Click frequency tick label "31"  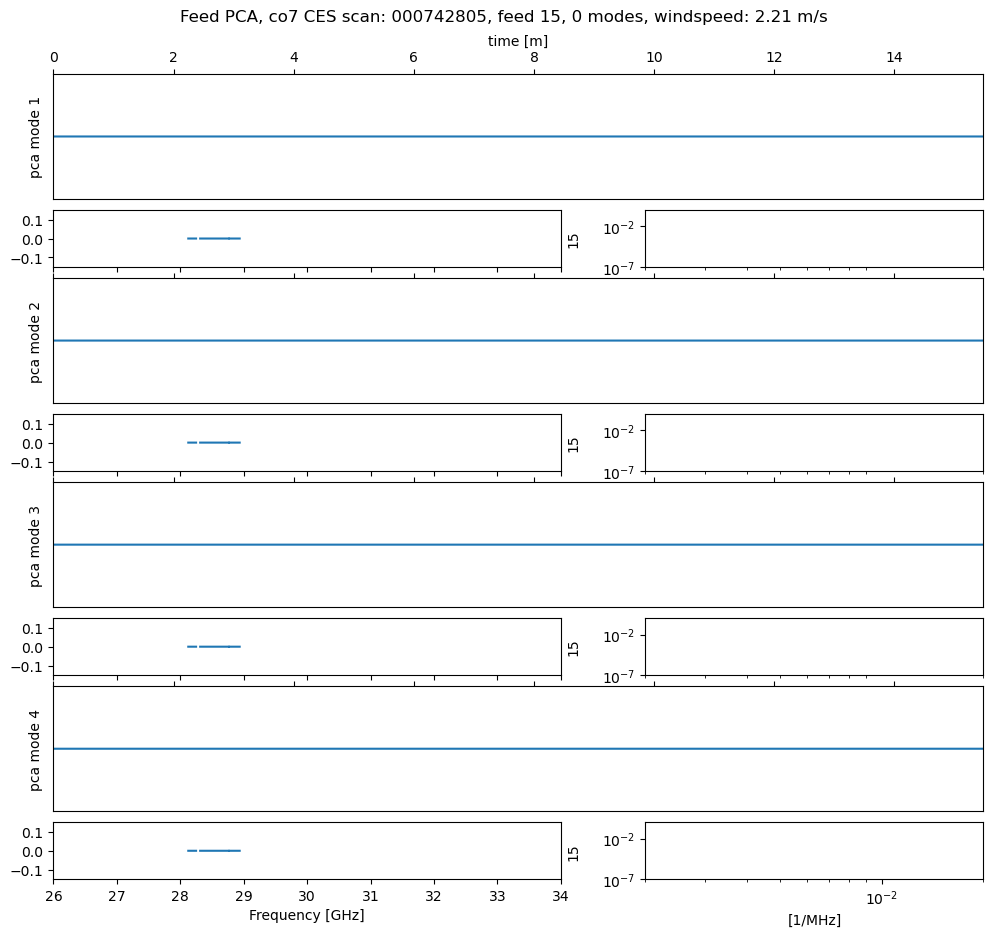[x=370, y=896]
